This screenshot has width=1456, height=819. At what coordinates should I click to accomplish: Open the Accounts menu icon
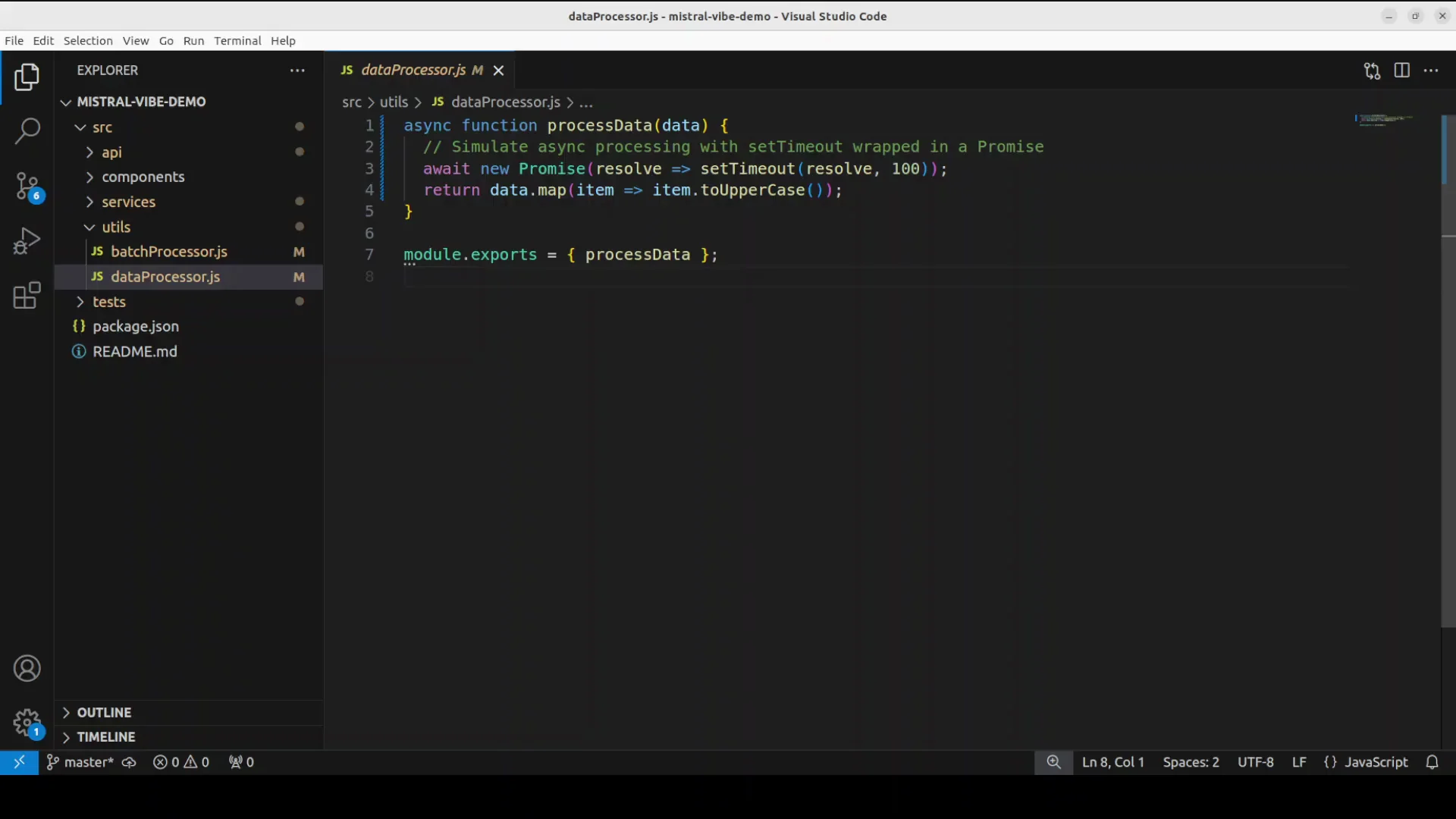click(27, 669)
